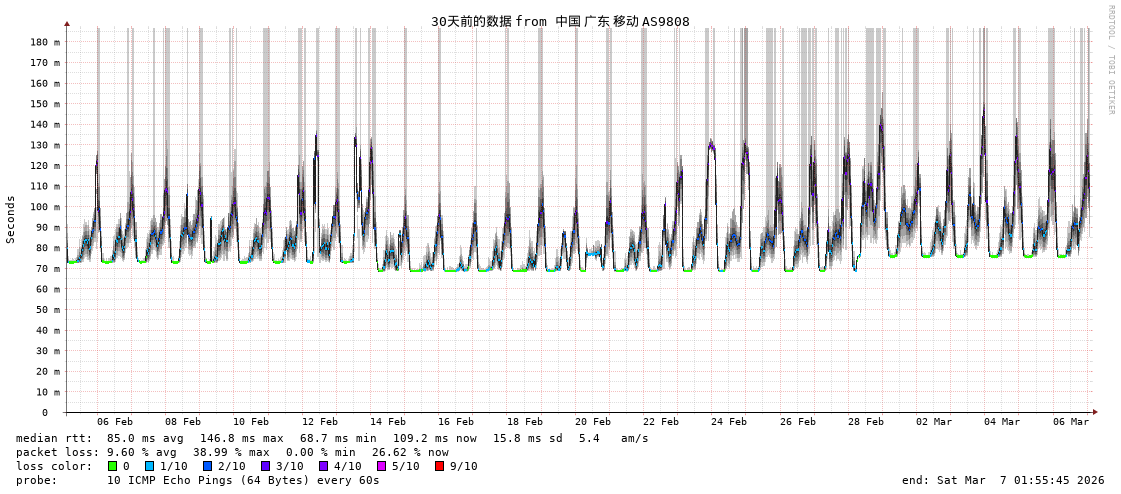Click the median rtt statistics line
1121x494 pixels.
[332, 438]
